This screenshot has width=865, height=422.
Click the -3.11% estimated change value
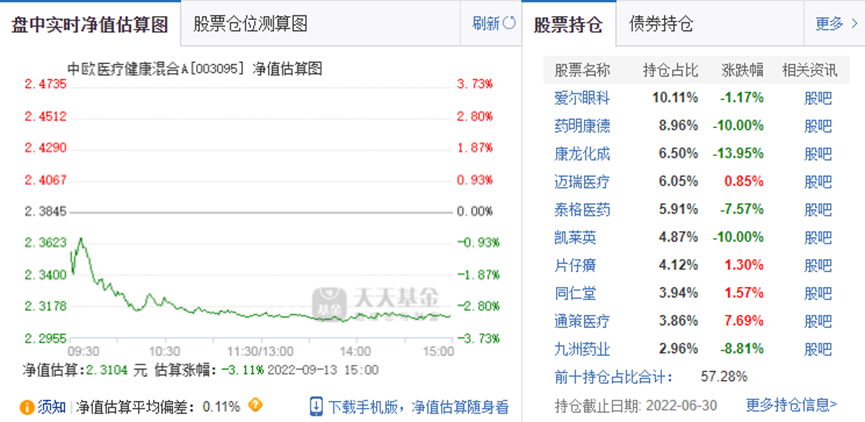(x=243, y=369)
